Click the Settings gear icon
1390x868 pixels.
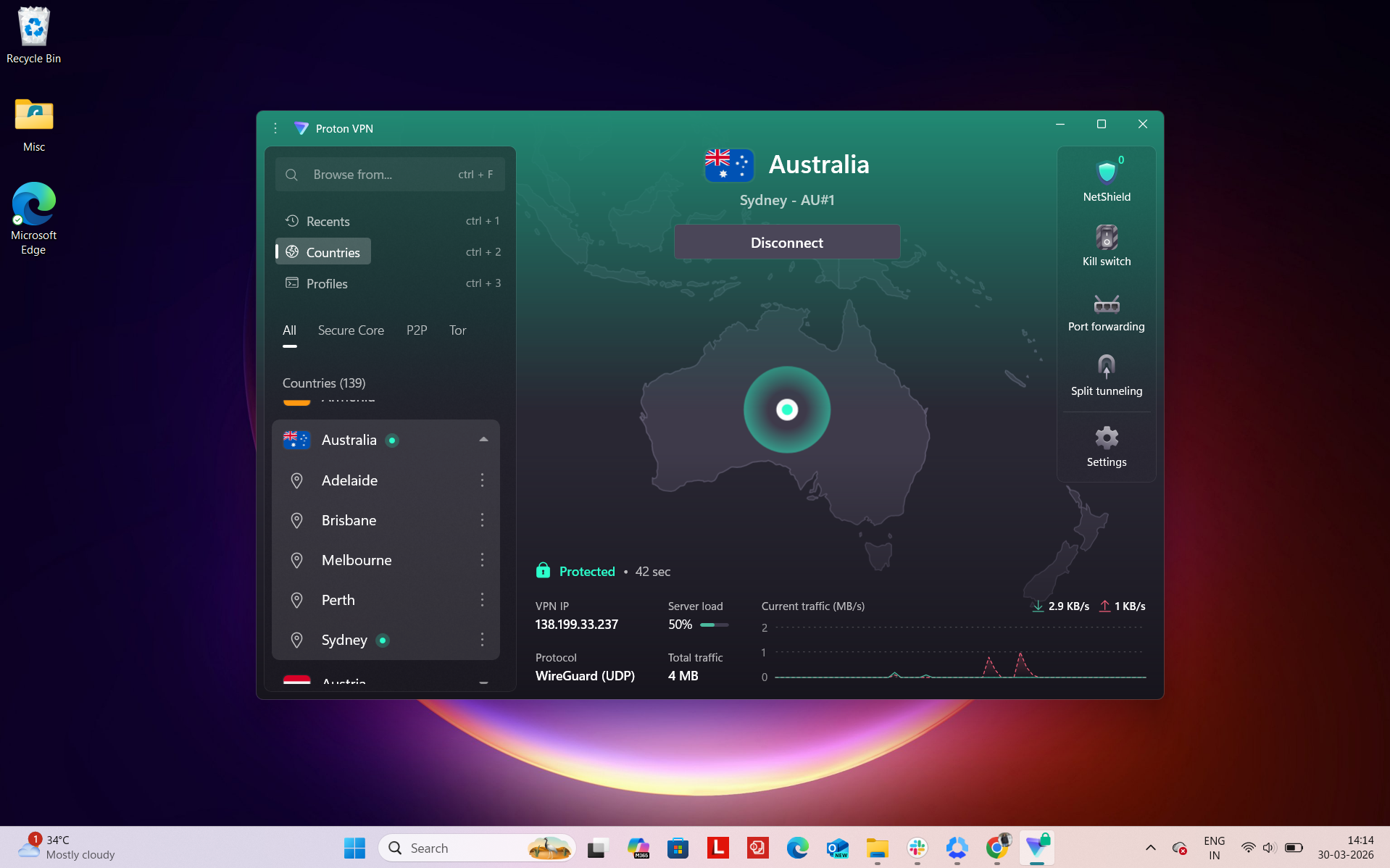click(1106, 438)
